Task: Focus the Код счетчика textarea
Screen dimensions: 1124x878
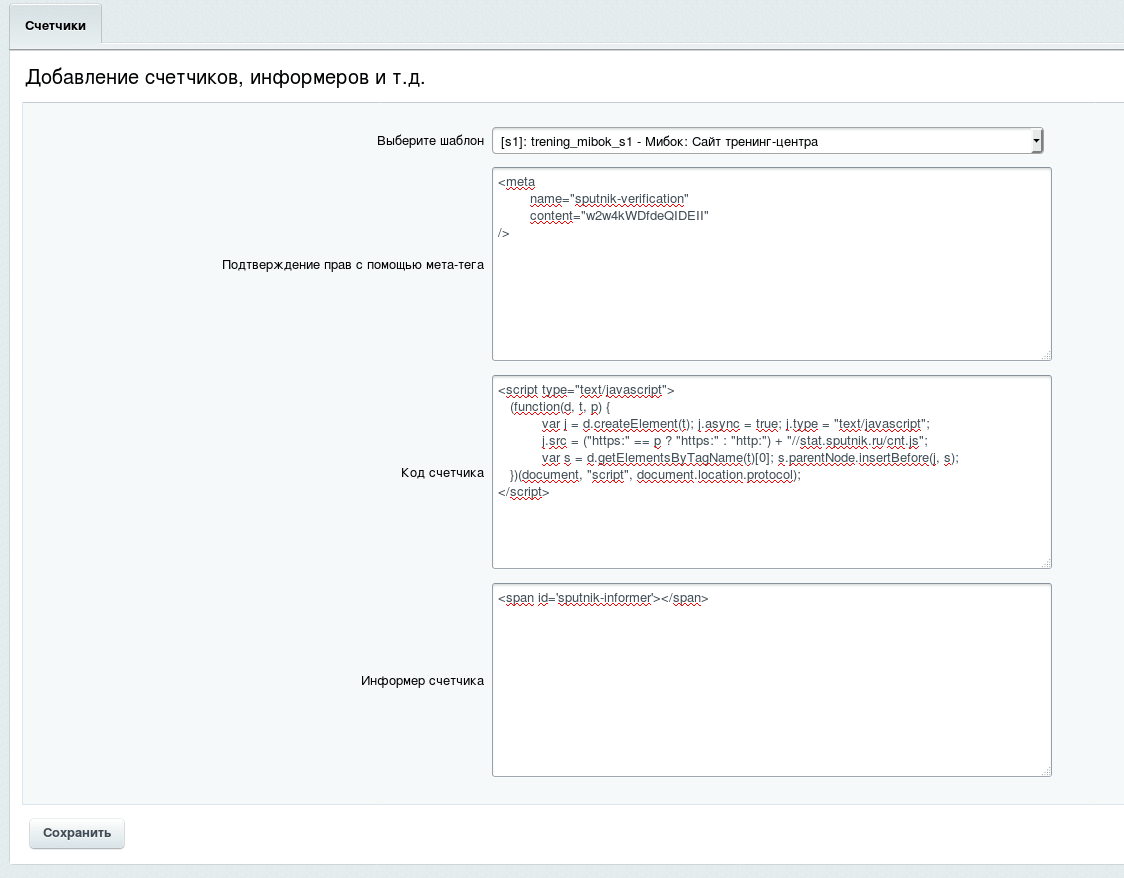Action: point(771,472)
